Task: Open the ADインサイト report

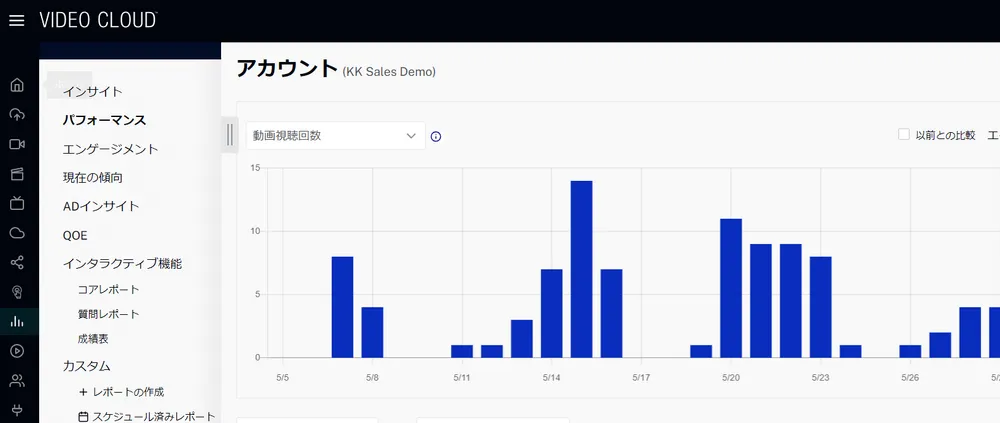Action: pyautogui.click(x=101, y=206)
